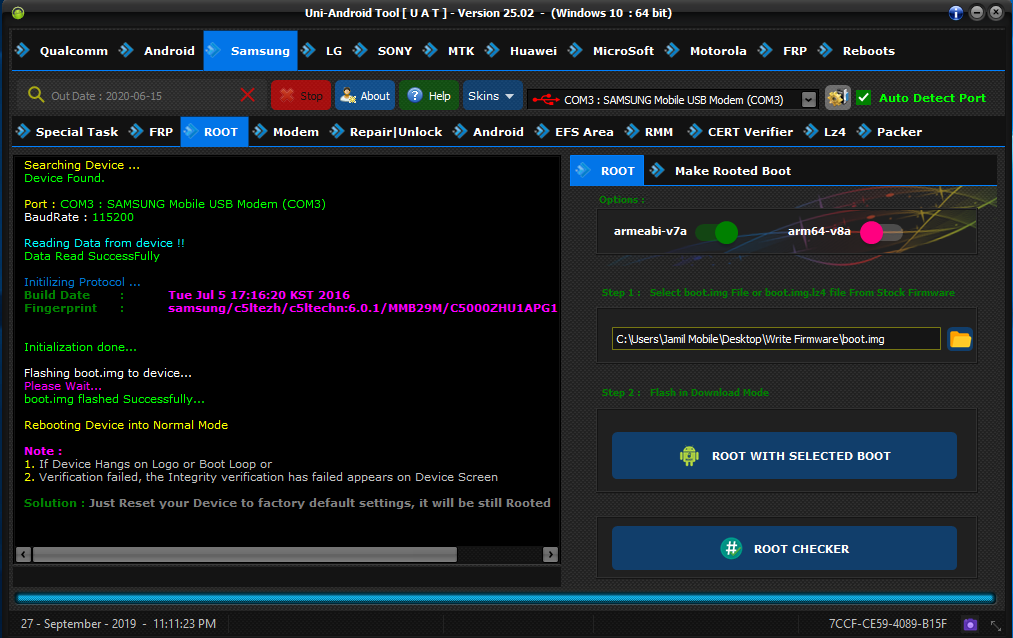Viewport: 1013px width, 638px height.
Task: Click the 'Step 2 : Flash in Download Mode' label
Action: click(685, 393)
